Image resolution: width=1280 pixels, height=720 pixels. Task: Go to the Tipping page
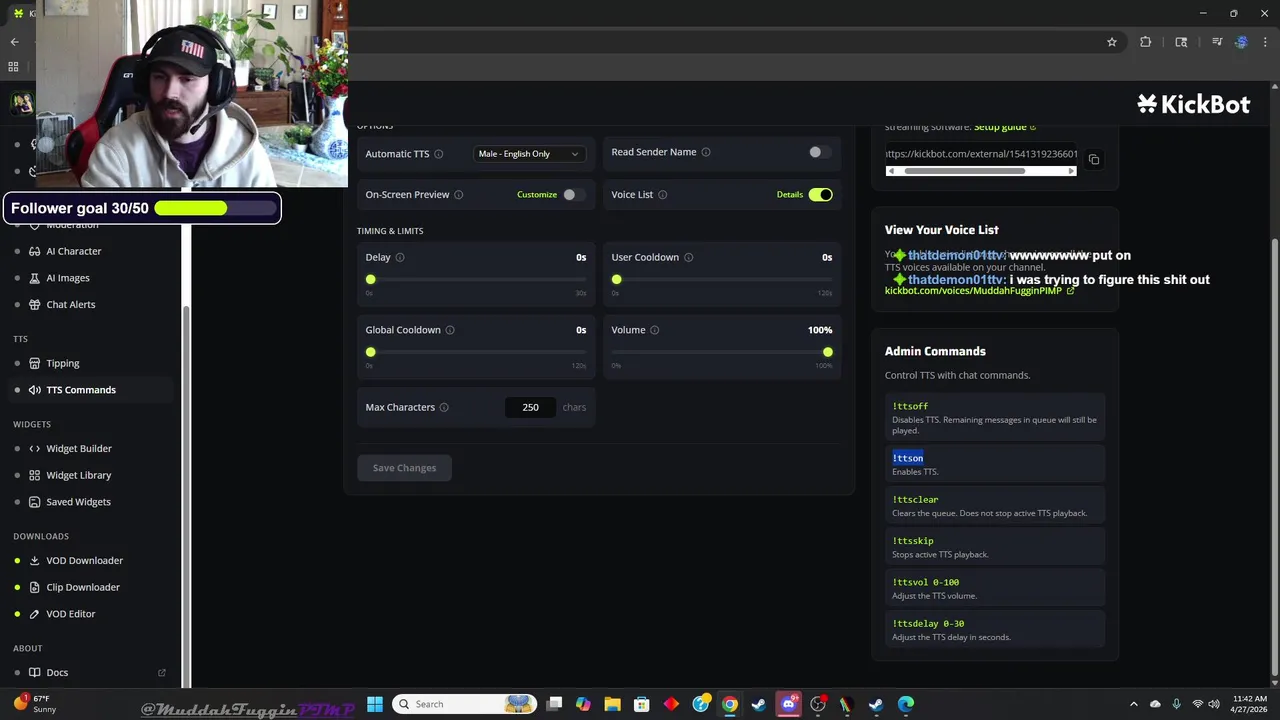tap(62, 363)
